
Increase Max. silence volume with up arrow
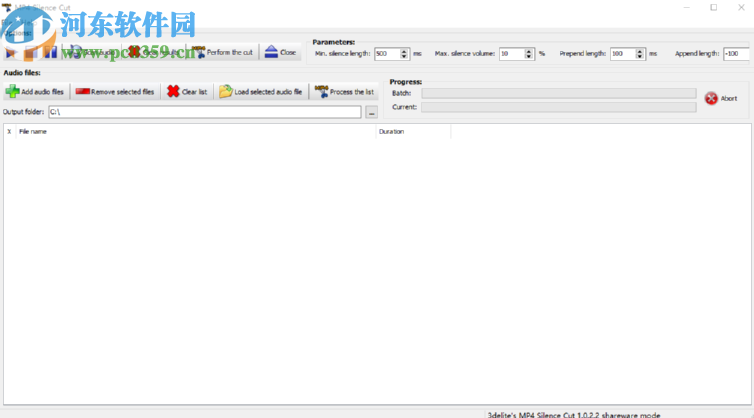[x=529, y=51]
